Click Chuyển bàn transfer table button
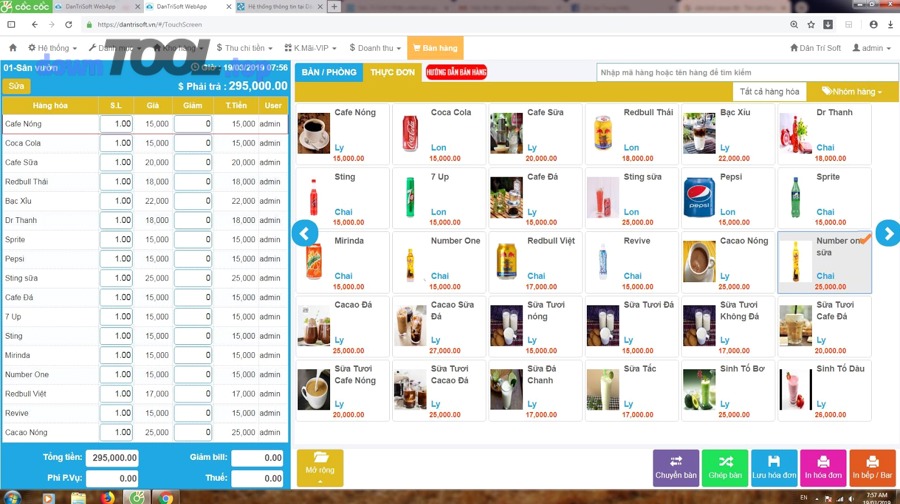 pos(676,468)
